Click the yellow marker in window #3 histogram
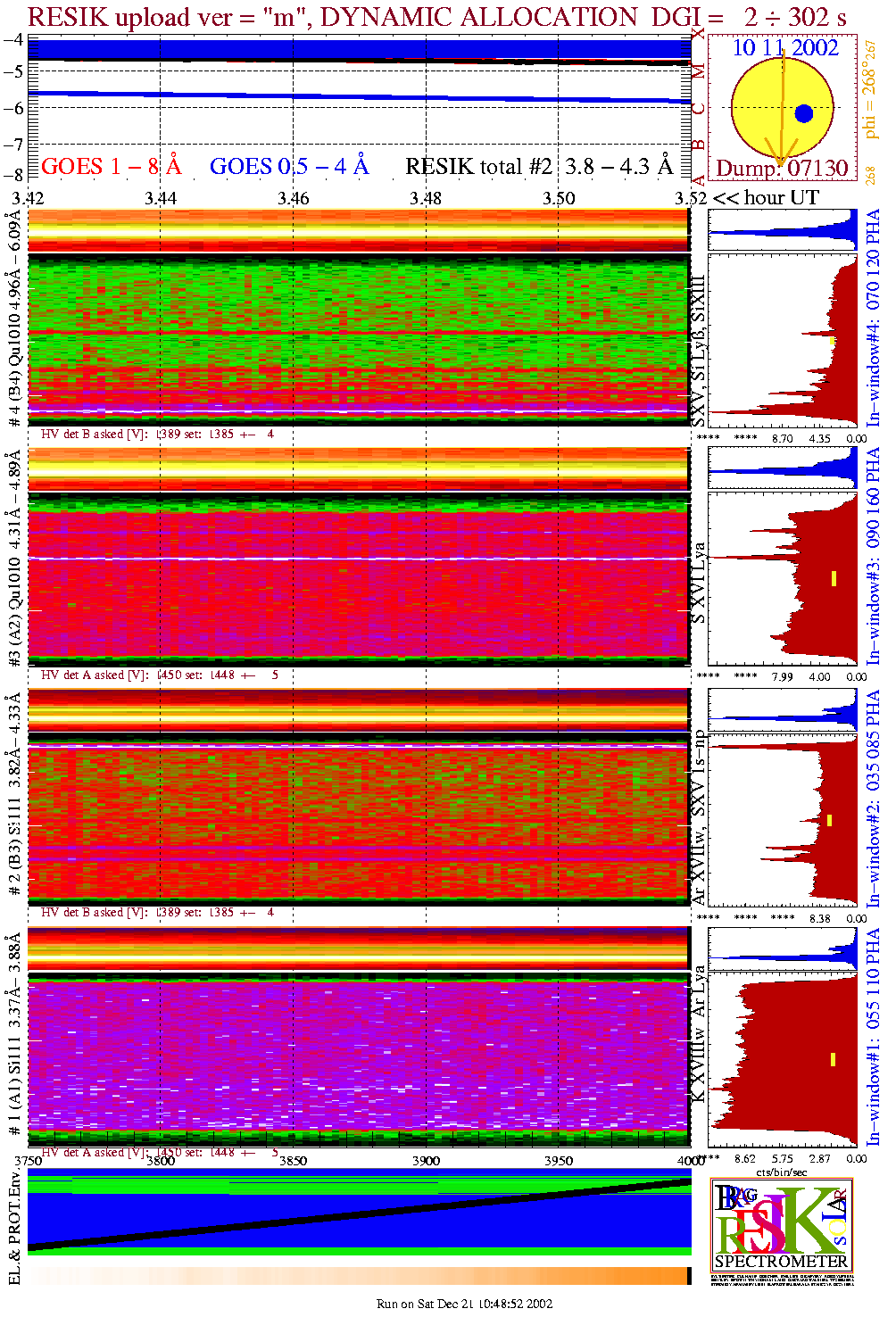Image resolution: width=896 pixels, height=1317 pixels. point(834,578)
